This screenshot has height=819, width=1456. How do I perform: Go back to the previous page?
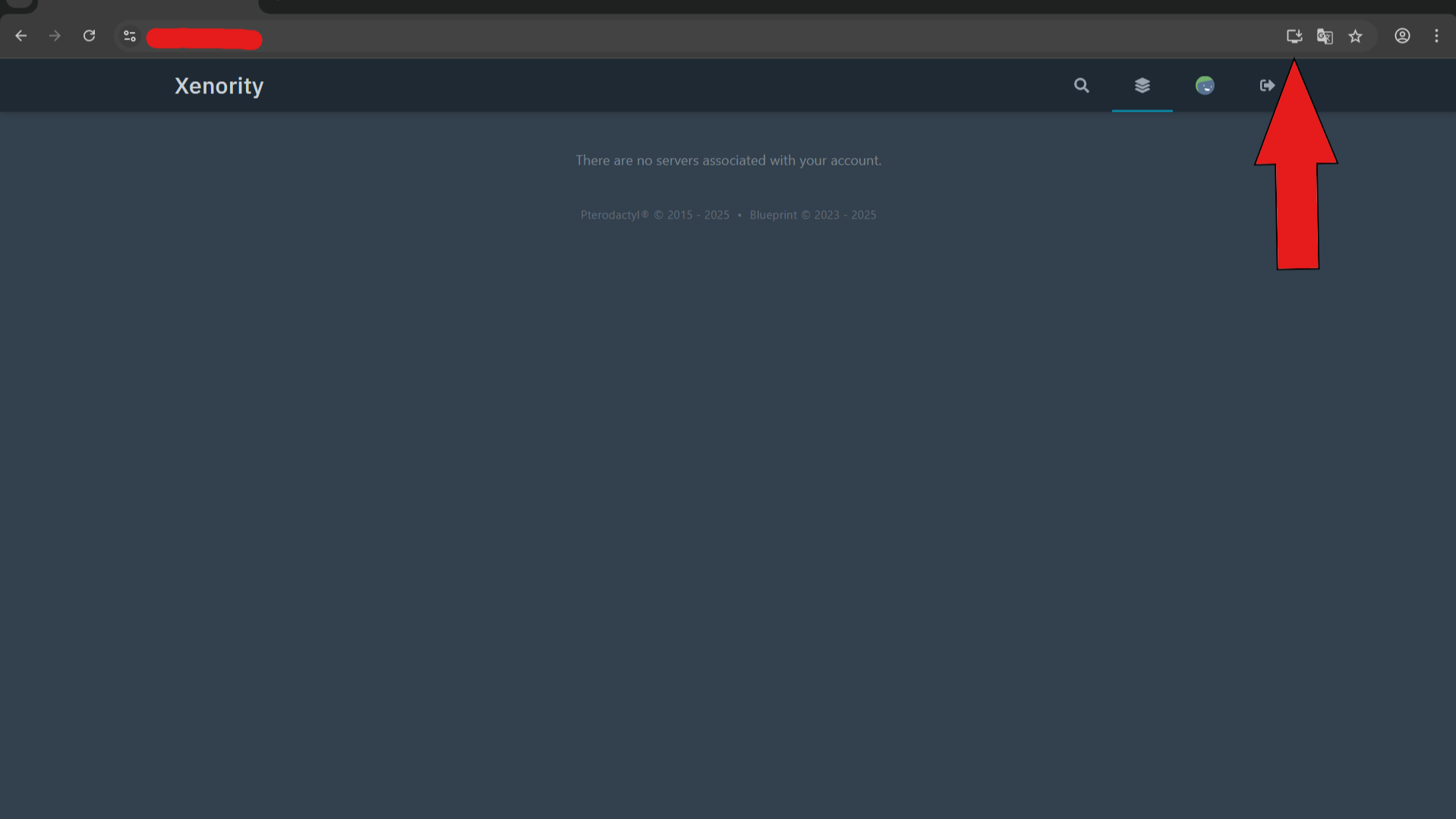point(21,36)
